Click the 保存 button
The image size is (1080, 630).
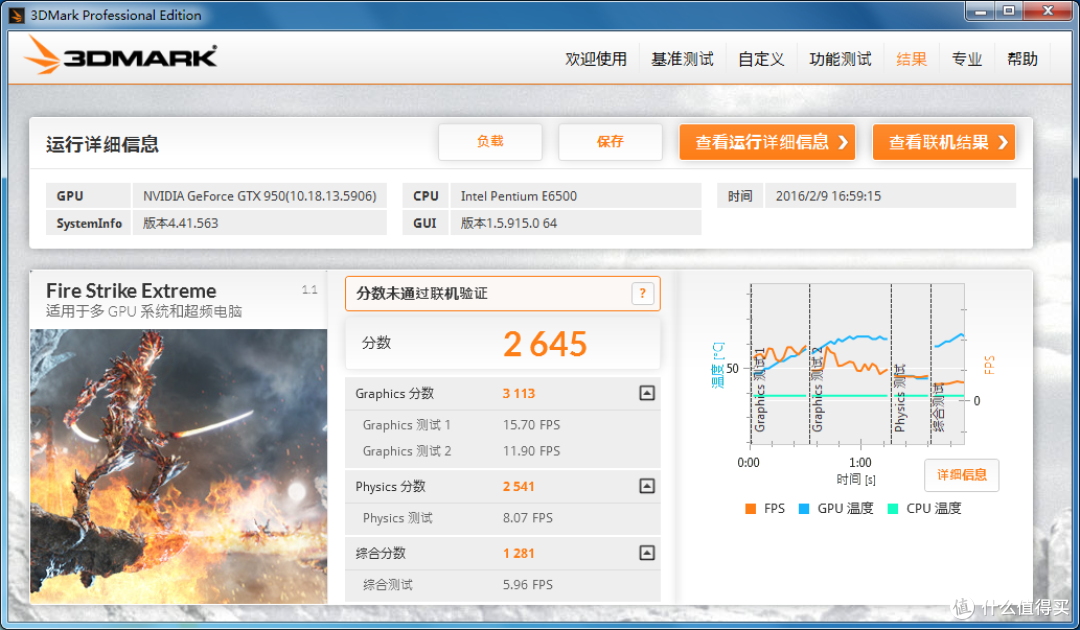(610, 142)
